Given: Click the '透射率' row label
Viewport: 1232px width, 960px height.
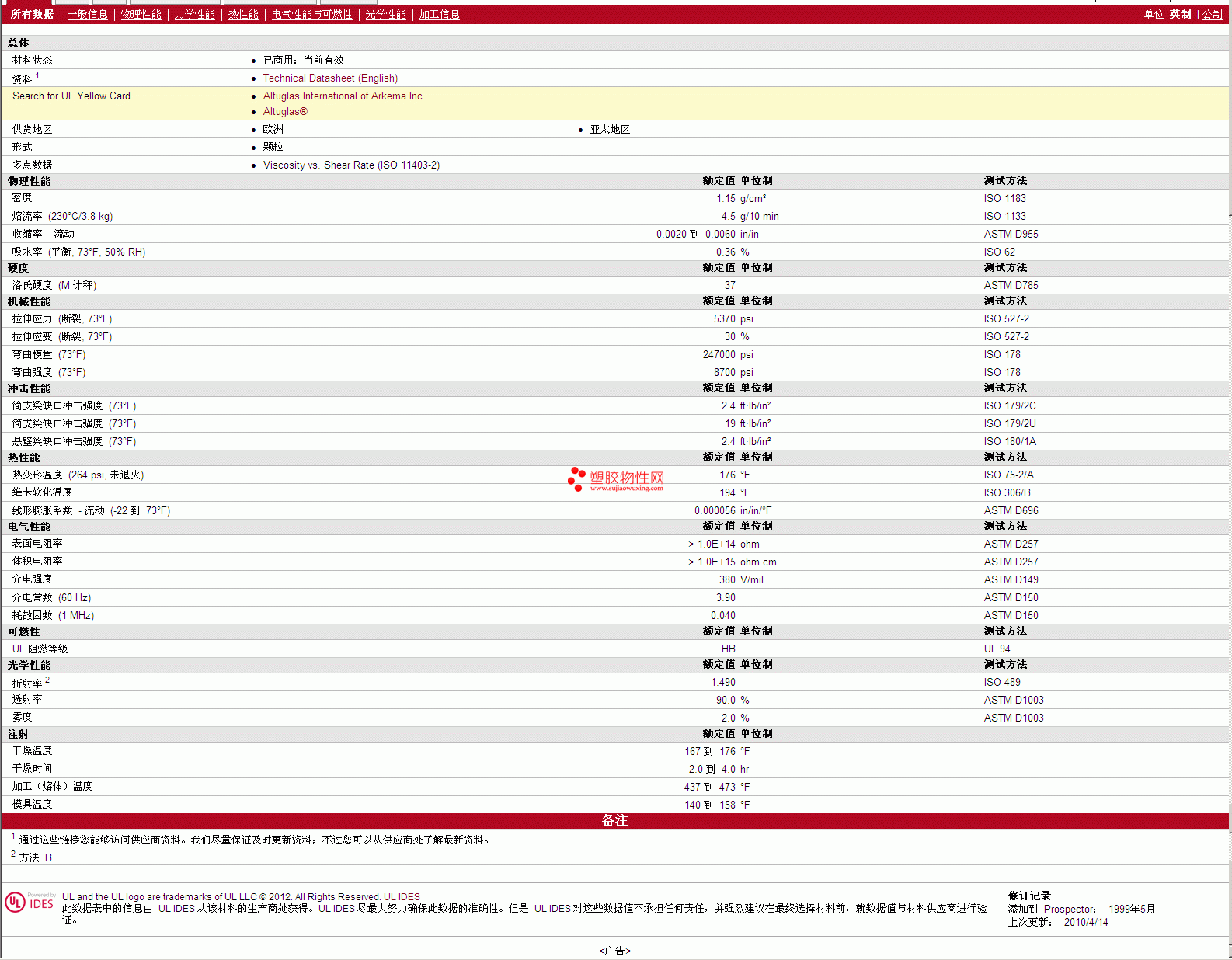Looking at the screenshot, I should [x=27, y=700].
